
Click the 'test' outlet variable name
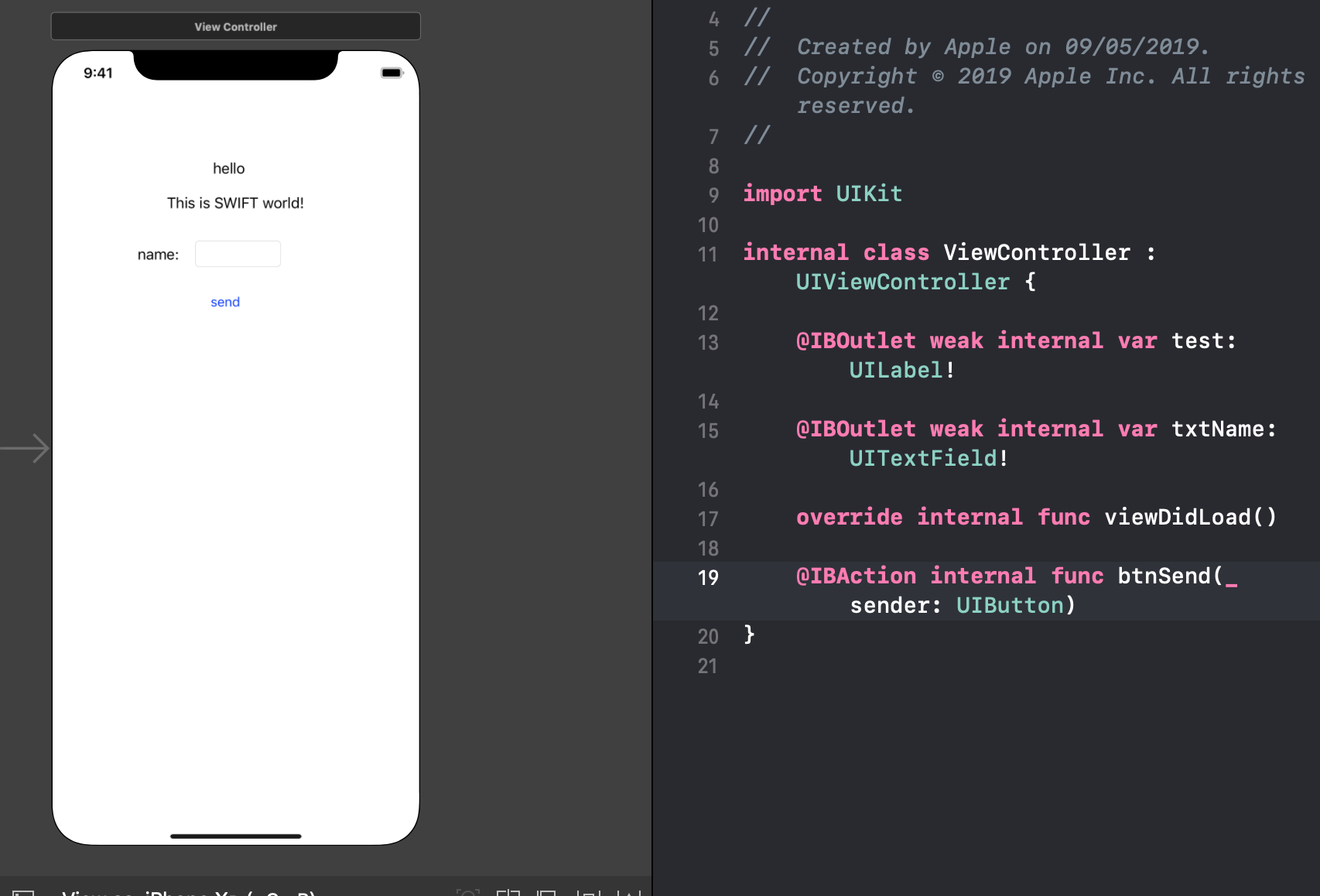click(x=1198, y=340)
